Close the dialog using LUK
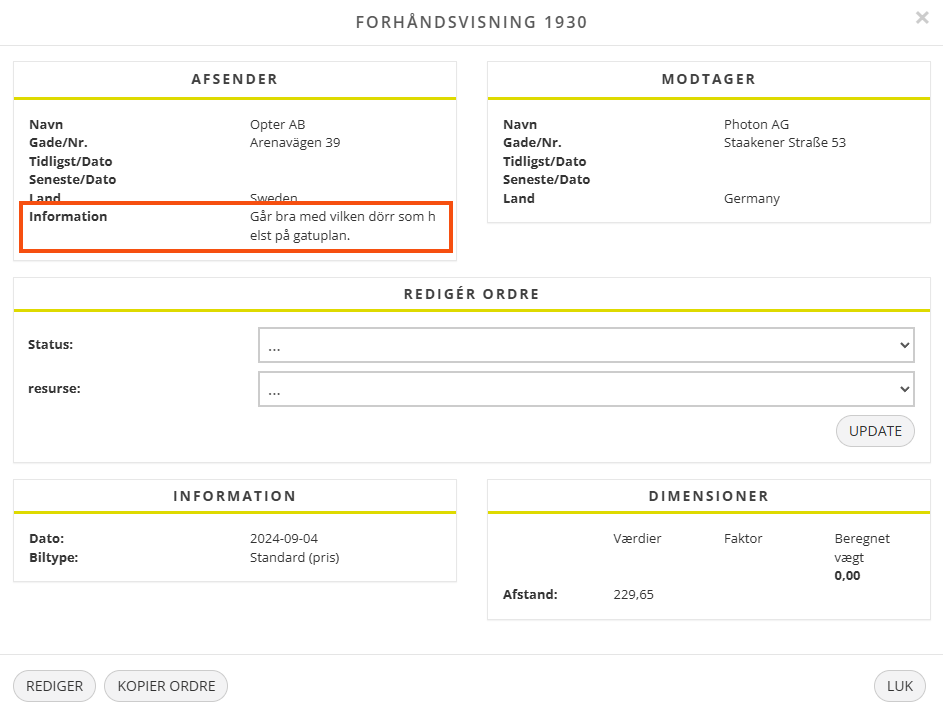 coord(900,686)
